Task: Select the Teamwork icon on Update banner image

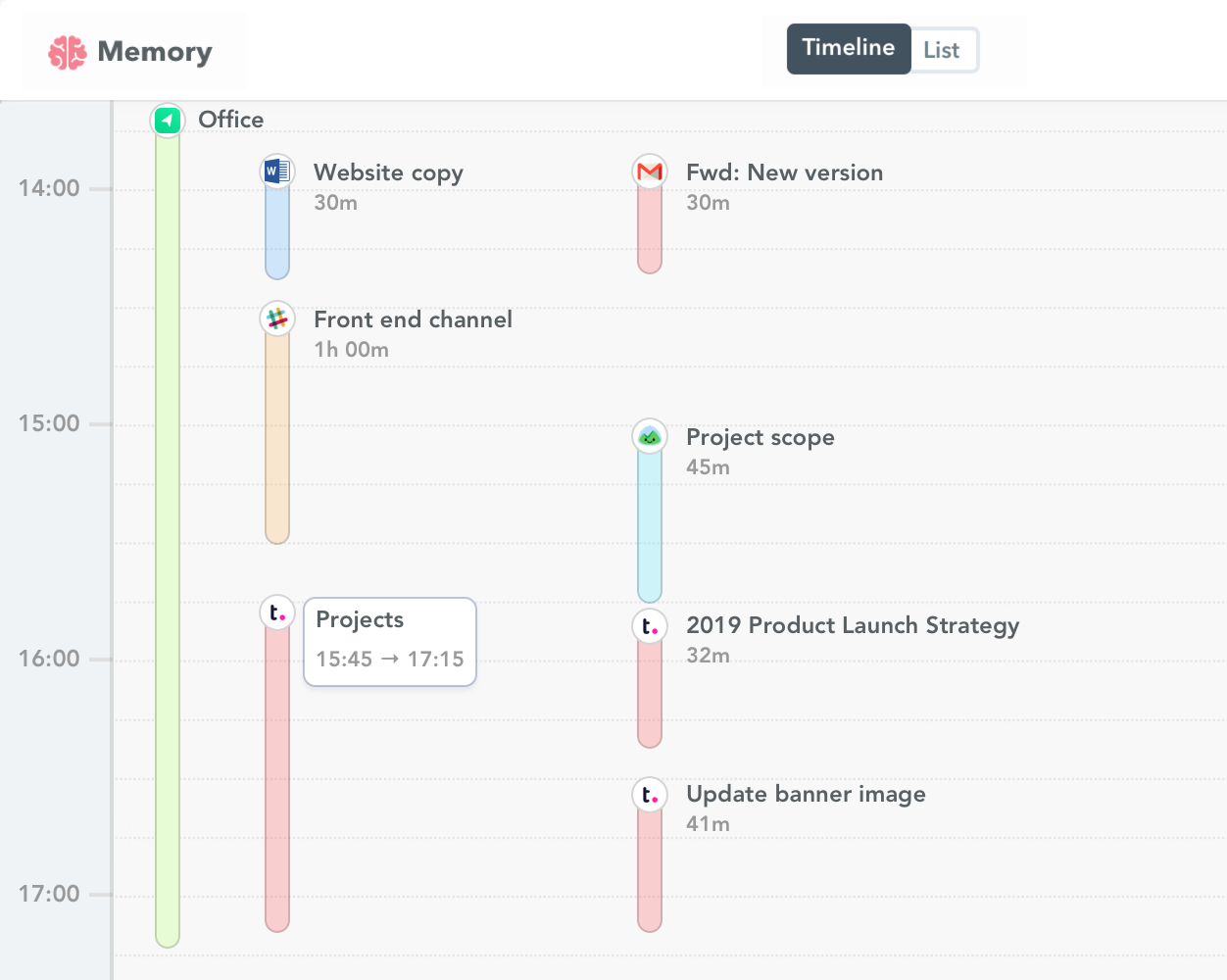Action: point(650,794)
